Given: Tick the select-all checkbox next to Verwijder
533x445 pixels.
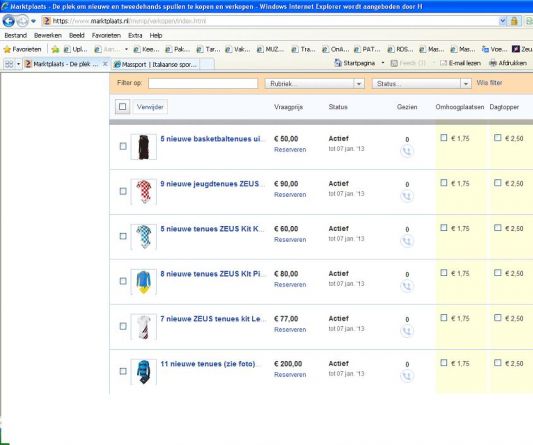Looking at the screenshot, I should click(x=122, y=107).
